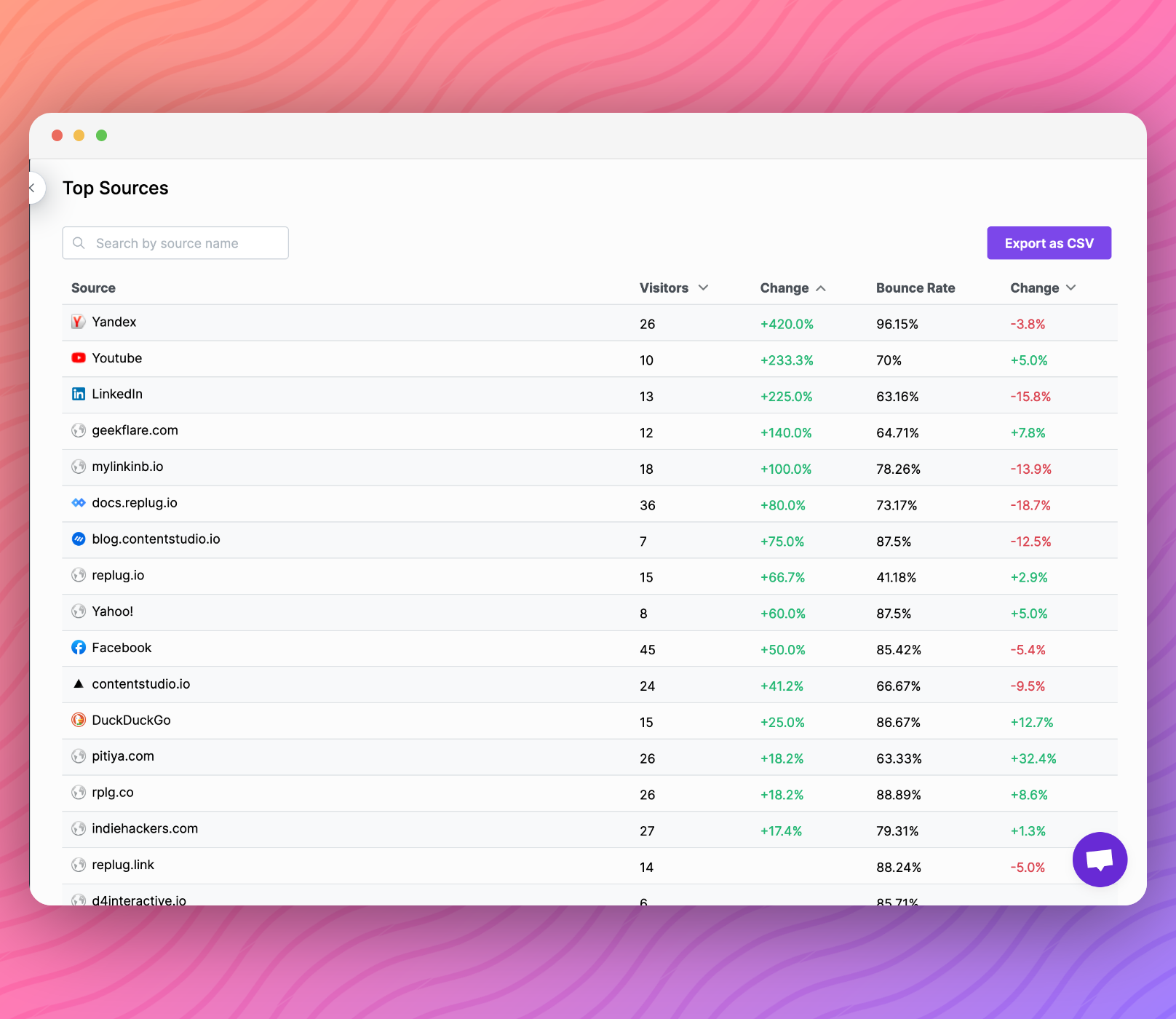Screen dimensions: 1176x1019
Task: Select the LinkedIn source name
Action: pos(117,394)
